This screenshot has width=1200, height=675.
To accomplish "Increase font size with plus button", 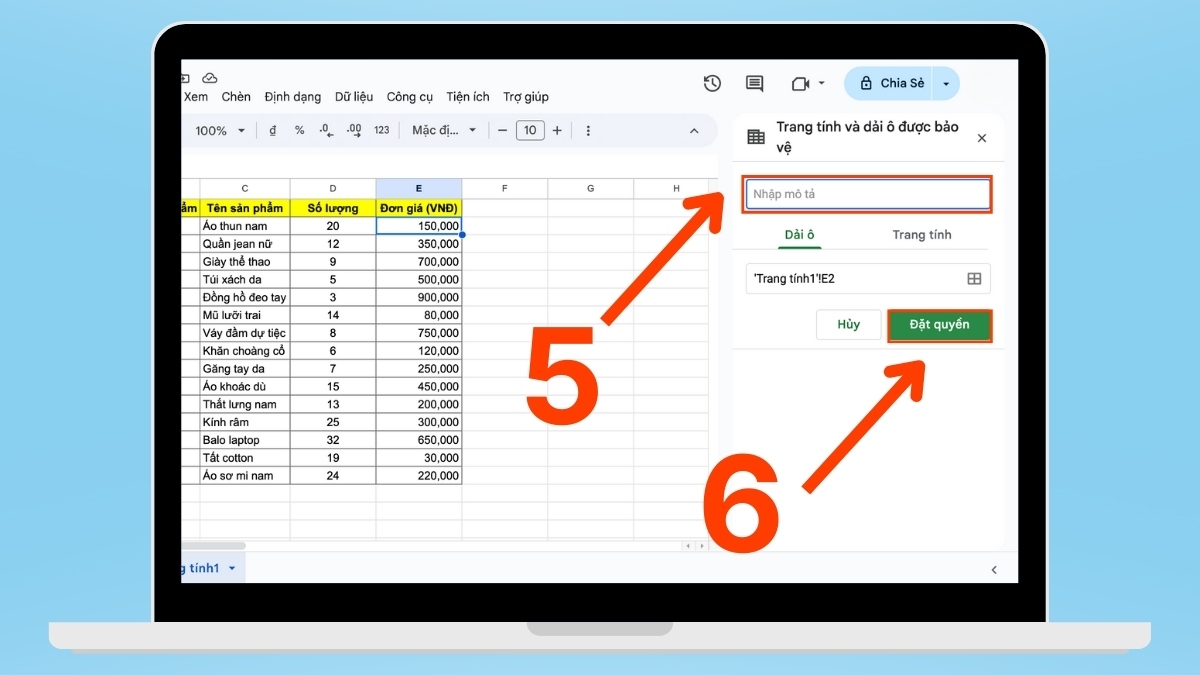I will [x=557, y=131].
